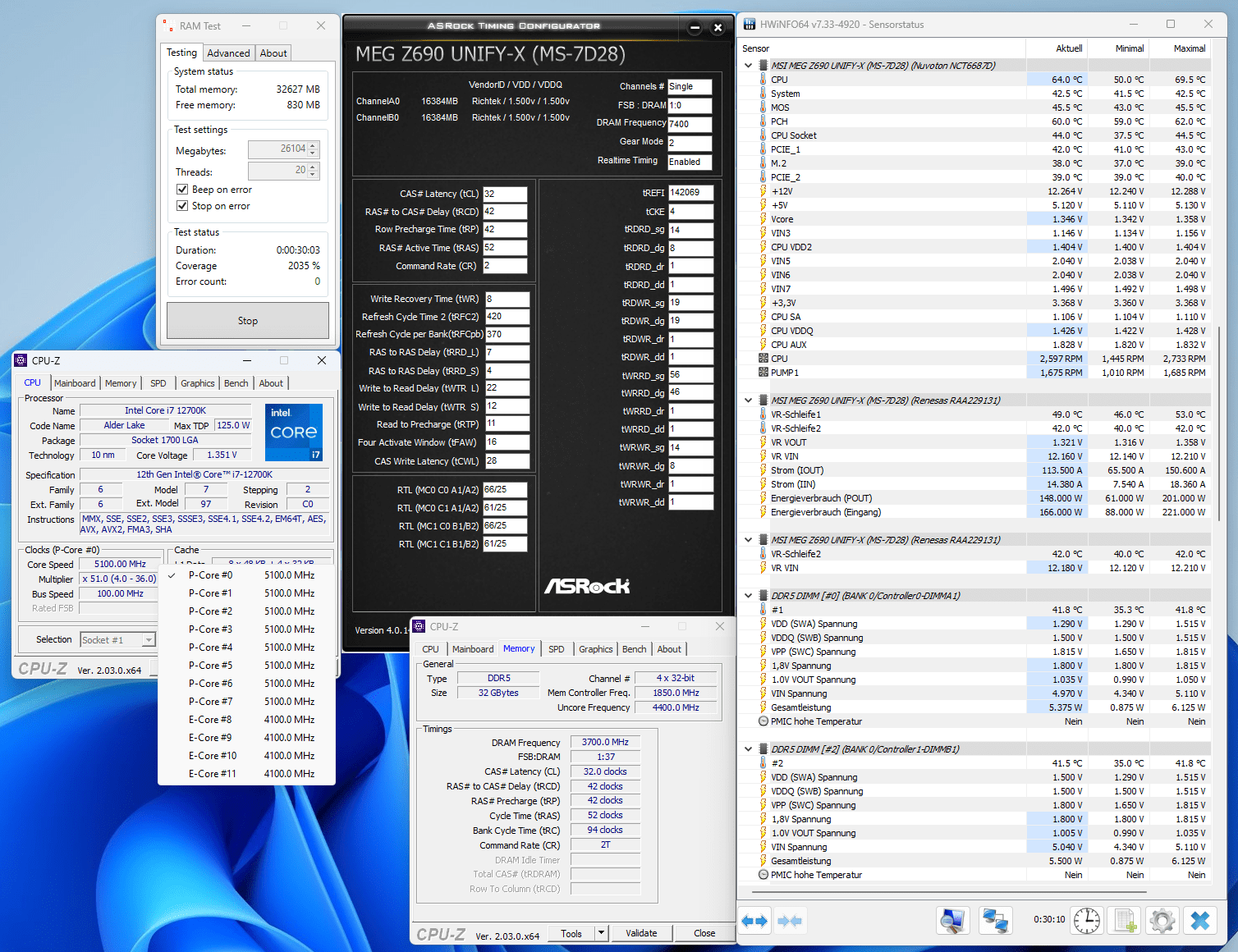
Task: Start logging with HWiNFO sheet-plus icon
Action: coord(1125,921)
